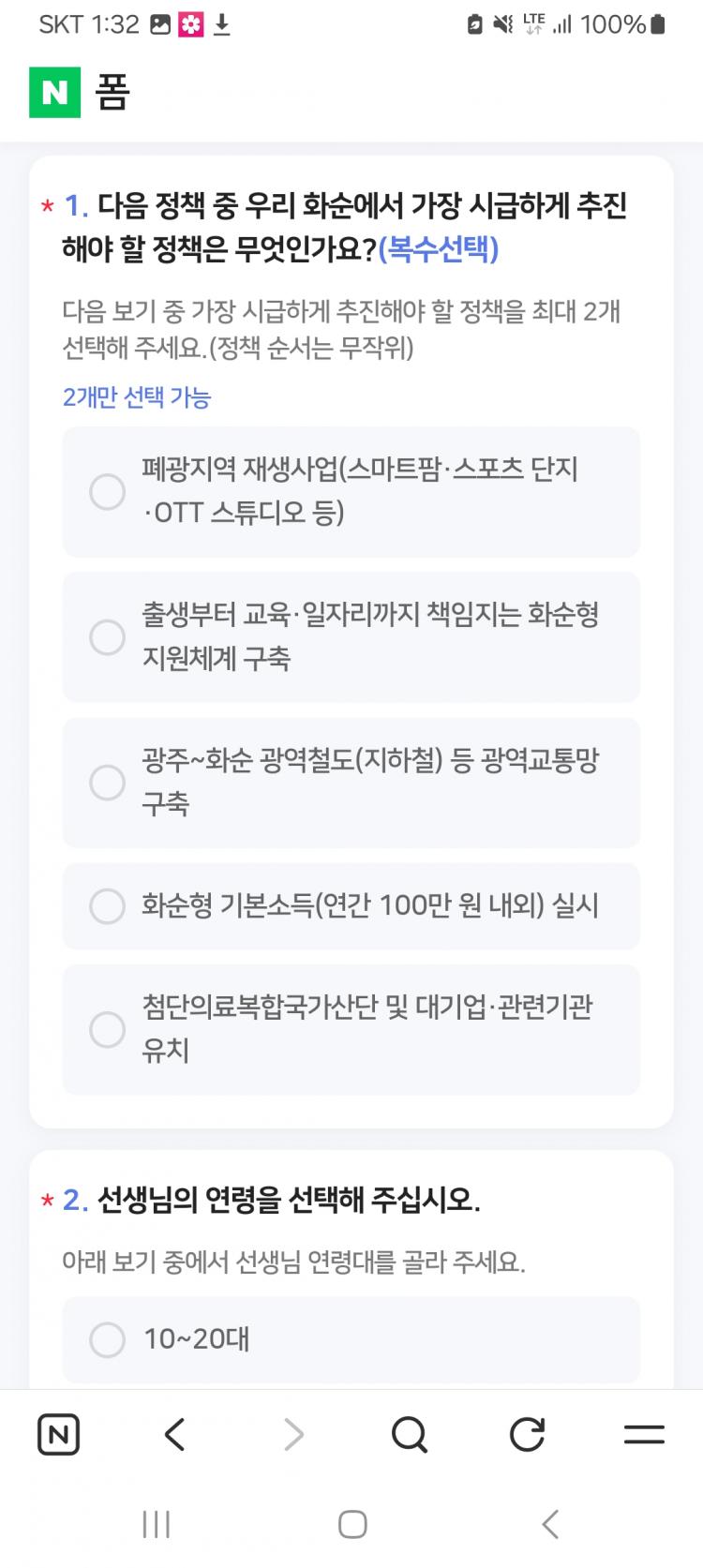This screenshot has height=1568, width=703.
Task: Tap the question 2 age title
Action: tap(289, 1200)
